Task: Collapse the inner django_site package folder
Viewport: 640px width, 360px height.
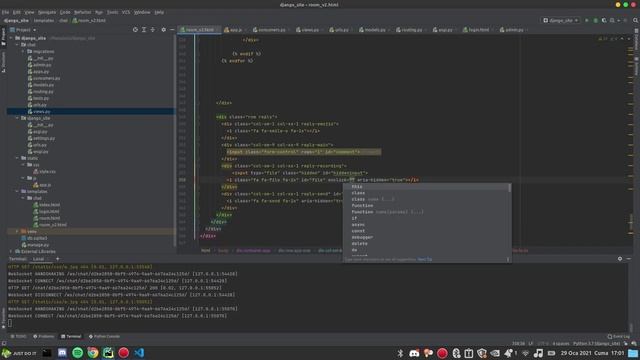Action: pyautogui.click(x=18, y=118)
